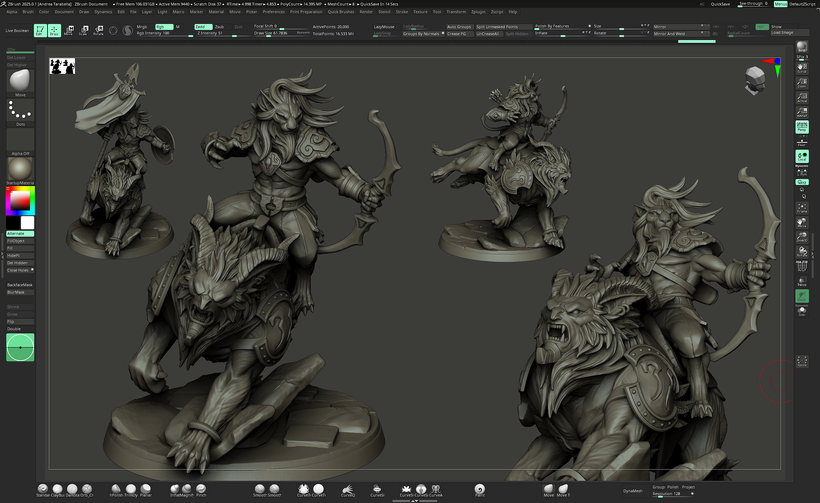Open the current brush thumbnail picker
This screenshot has width=820, height=503.
[x=20, y=80]
